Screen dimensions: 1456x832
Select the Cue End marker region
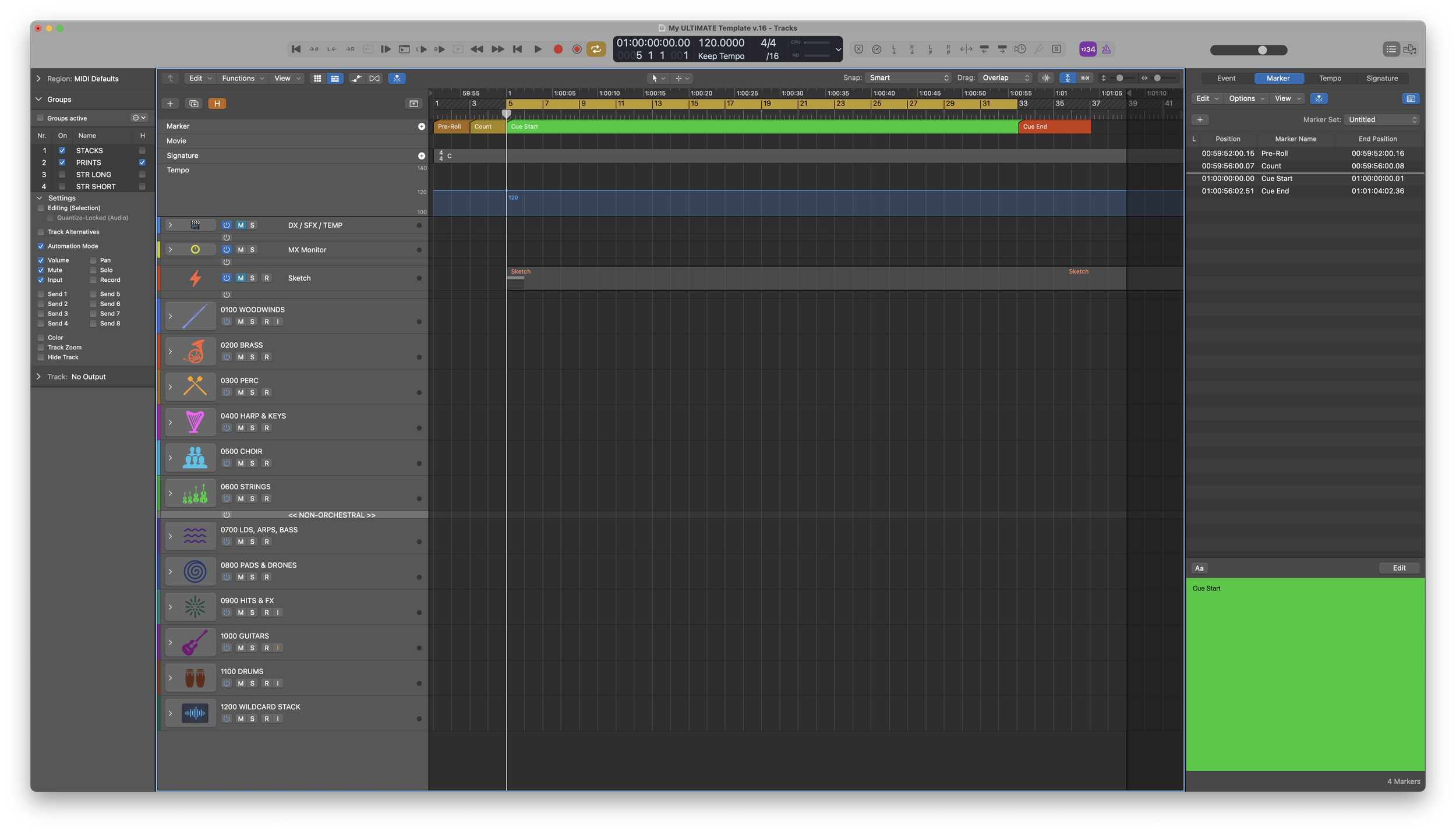coord(1054,126)
